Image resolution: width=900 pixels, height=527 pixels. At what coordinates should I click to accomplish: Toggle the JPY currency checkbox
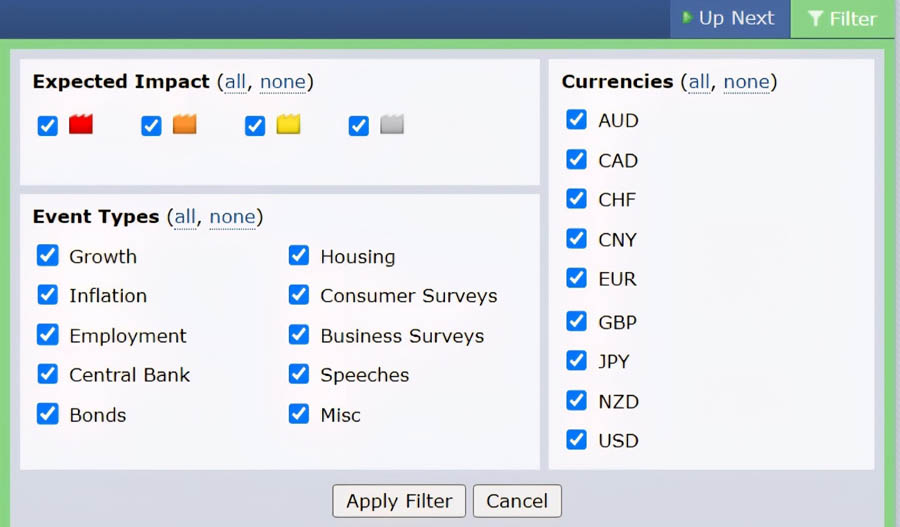576,361
